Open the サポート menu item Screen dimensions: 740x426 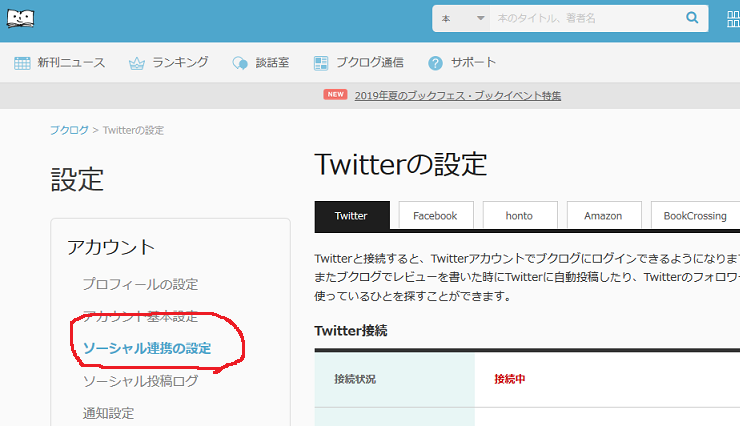(x=473, y=62)
